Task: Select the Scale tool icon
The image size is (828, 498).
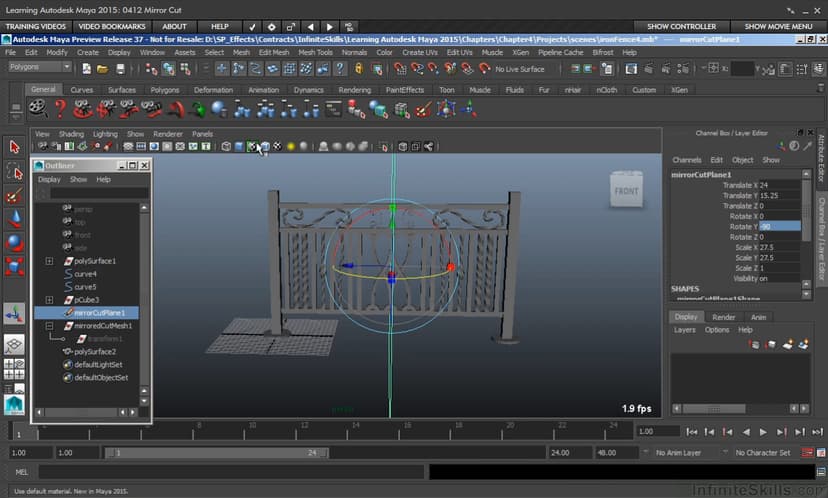Action: [x=14, y=267]
